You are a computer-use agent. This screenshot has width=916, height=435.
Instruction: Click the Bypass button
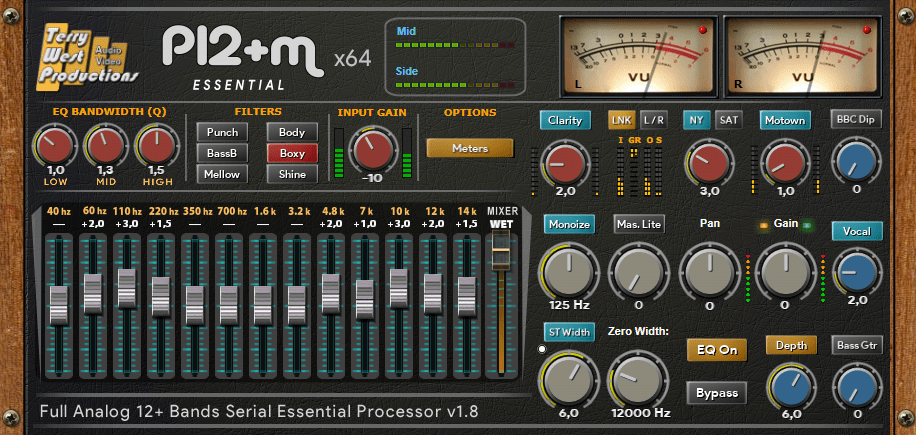click(717, 393)
